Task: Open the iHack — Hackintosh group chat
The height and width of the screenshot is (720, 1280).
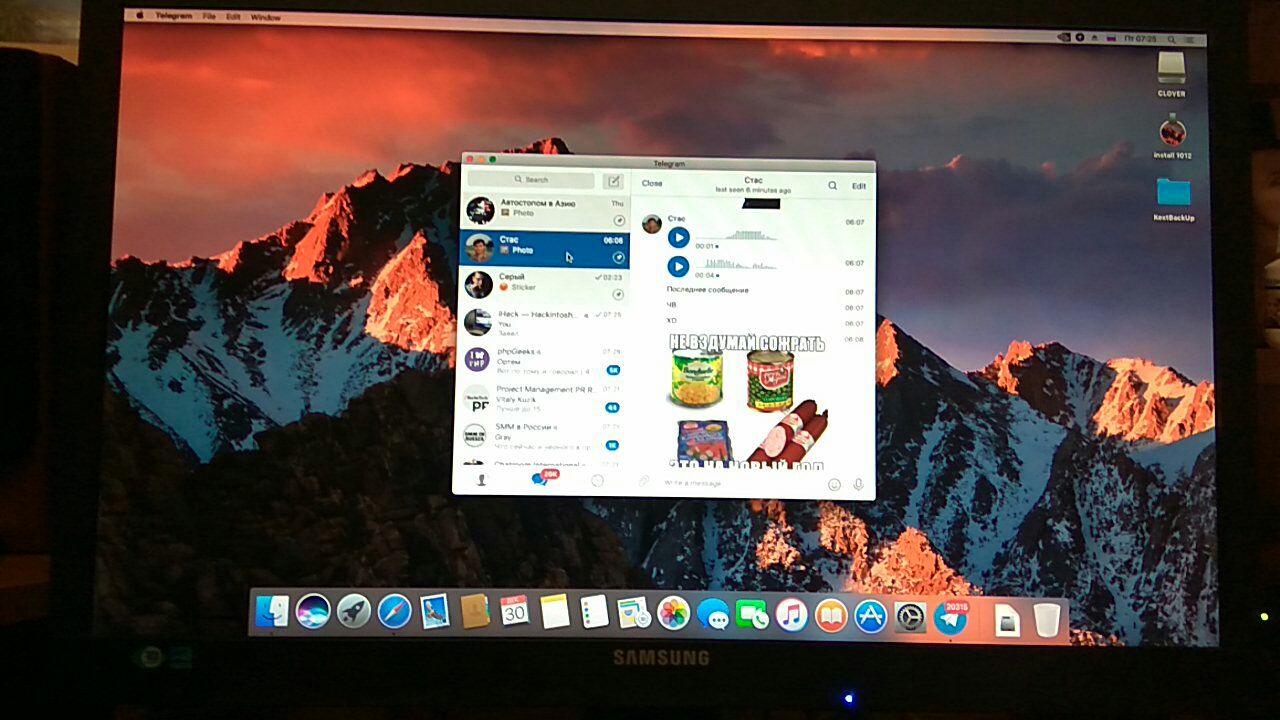Action: (x=543, y=322)
